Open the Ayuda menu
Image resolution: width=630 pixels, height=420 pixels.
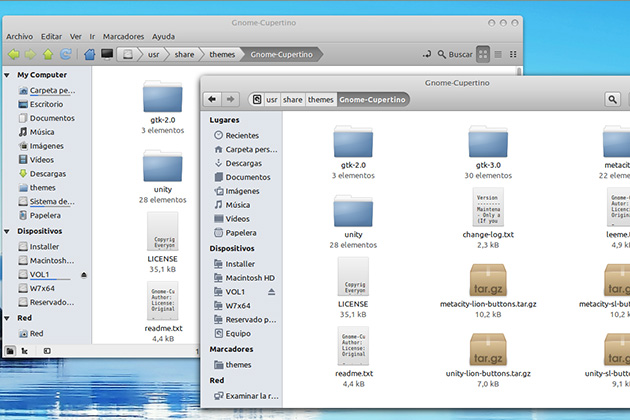163,37
